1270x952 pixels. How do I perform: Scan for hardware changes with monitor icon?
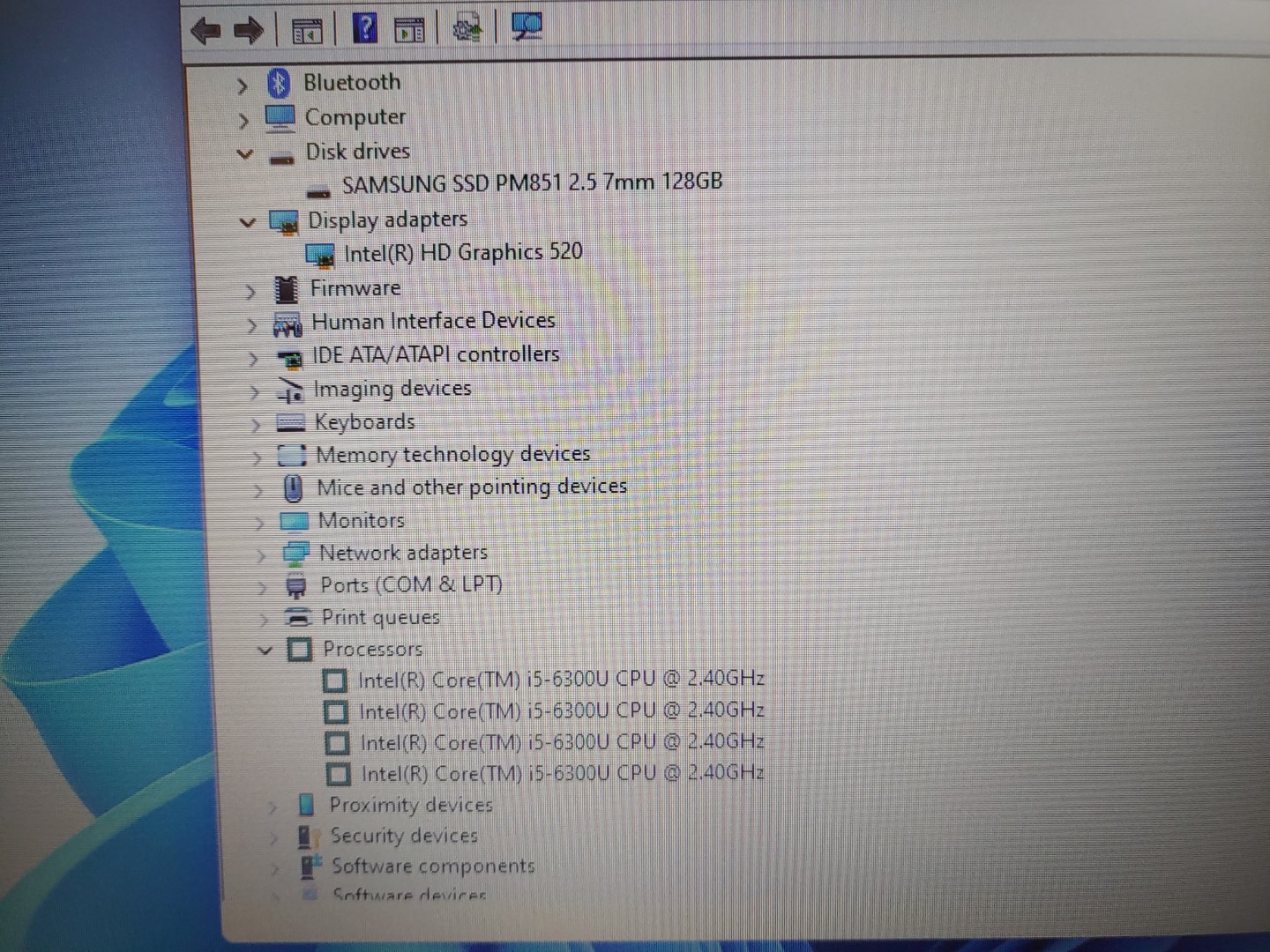527,26
